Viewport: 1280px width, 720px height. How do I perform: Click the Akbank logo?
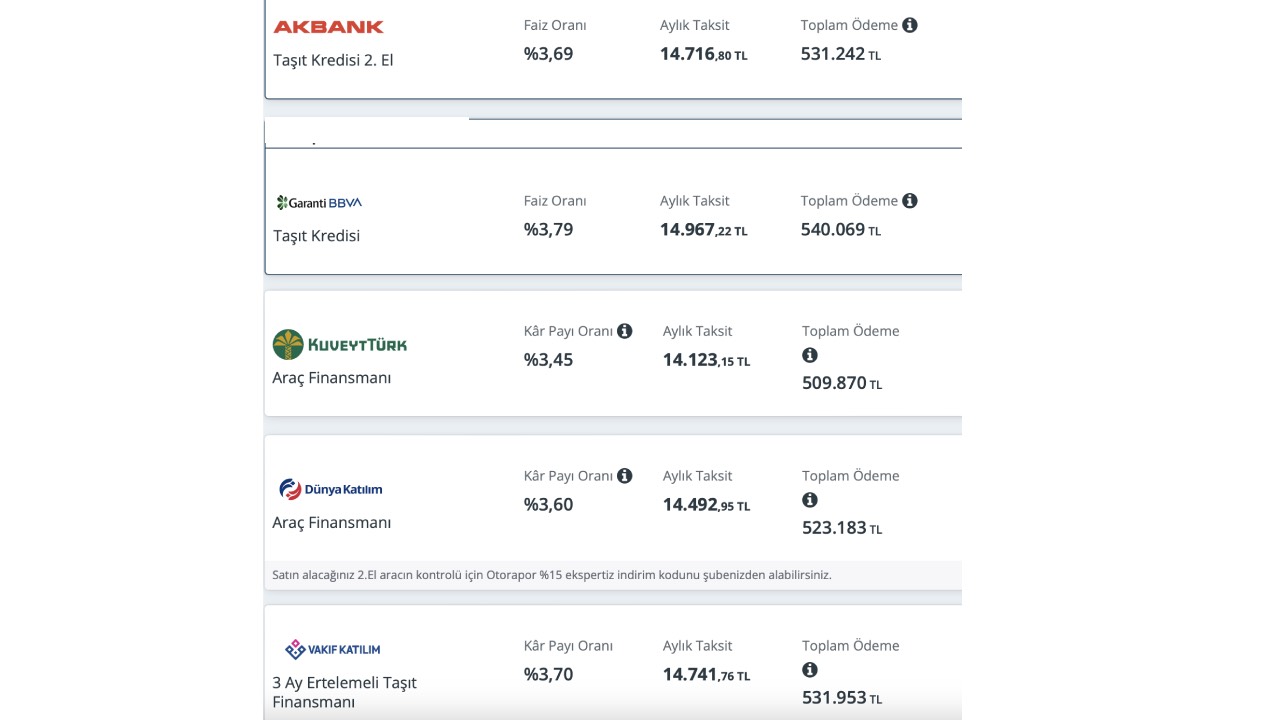pos(329,27)
